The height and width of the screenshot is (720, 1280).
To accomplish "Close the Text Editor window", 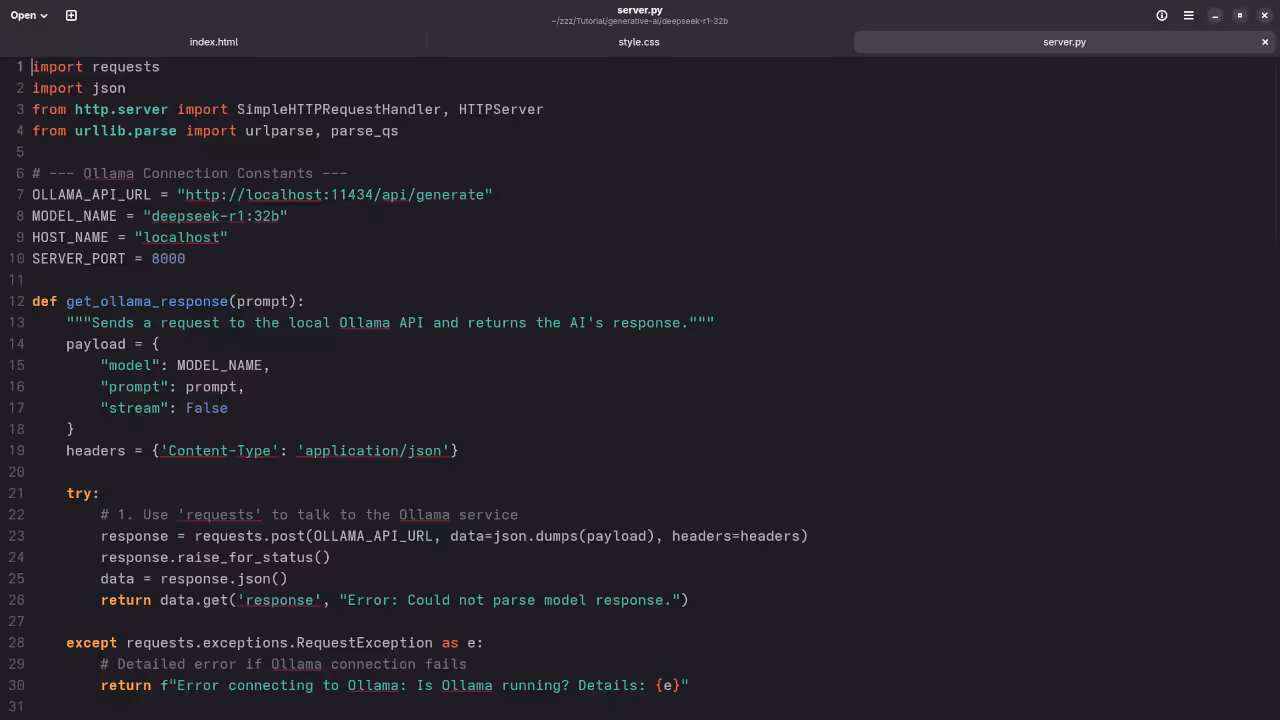I will click(1265, 15).
